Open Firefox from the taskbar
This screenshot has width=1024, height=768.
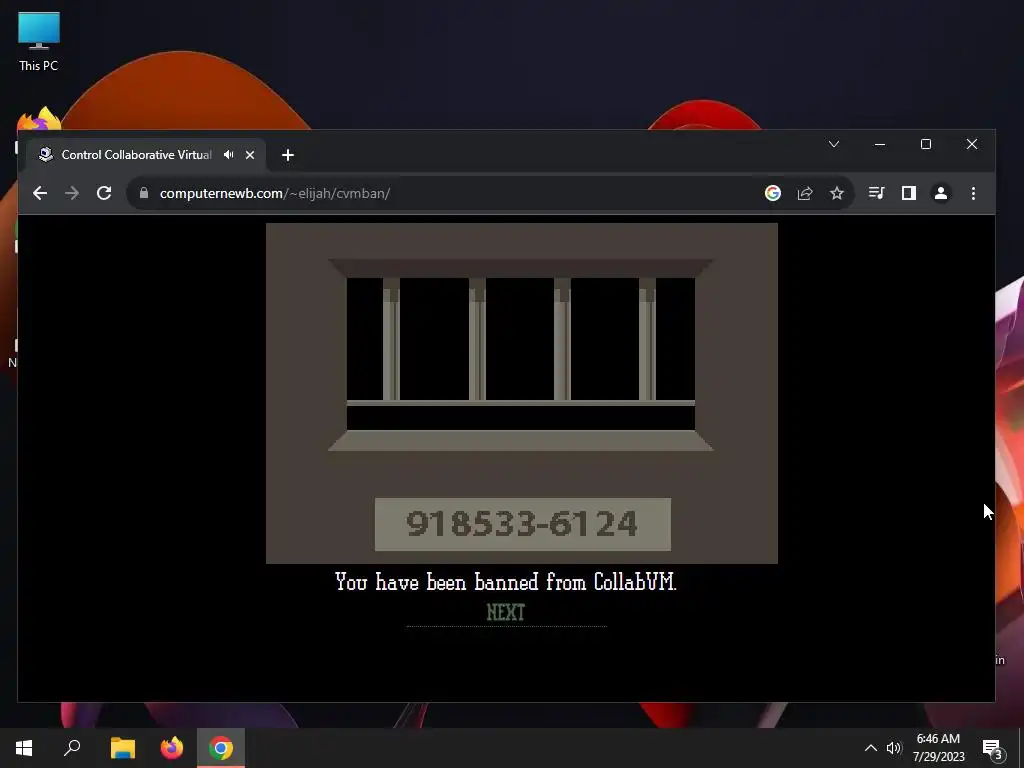pyautogui.click(x=172, y=748)
